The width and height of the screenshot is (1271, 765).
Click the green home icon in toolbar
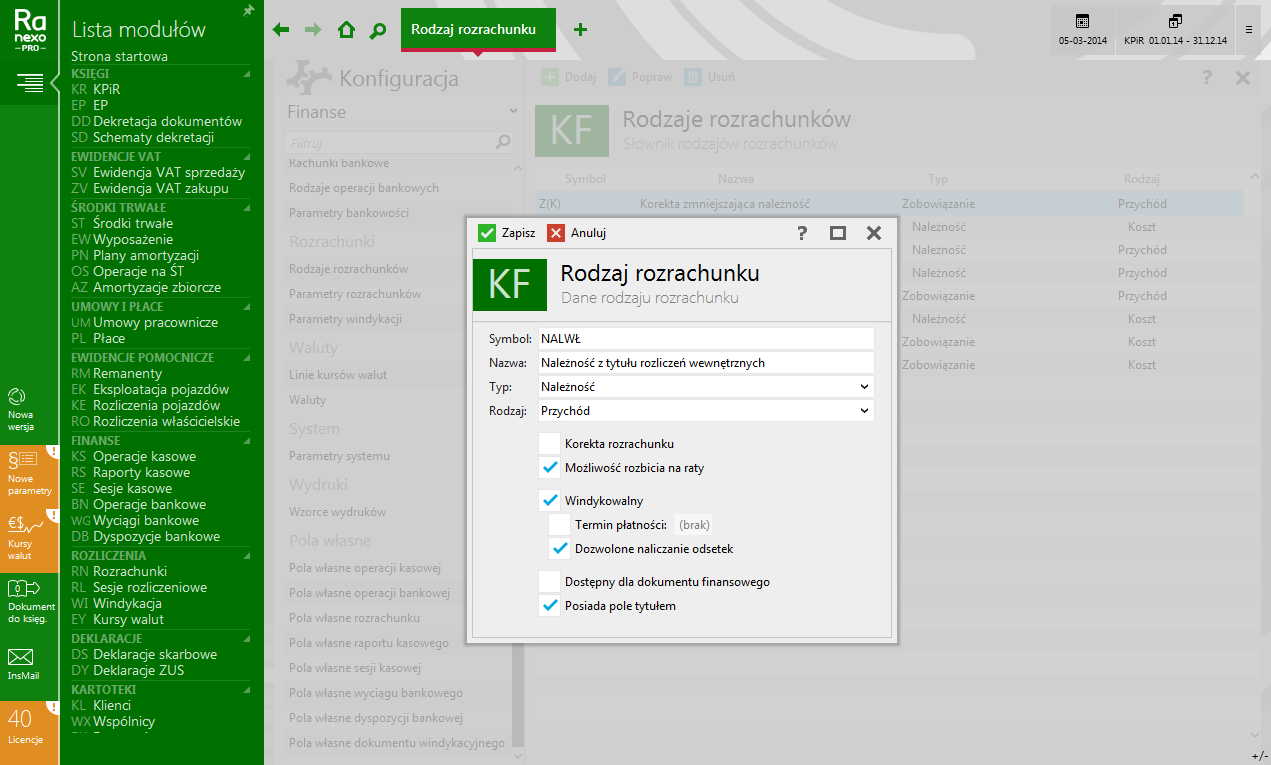[346, 30]
